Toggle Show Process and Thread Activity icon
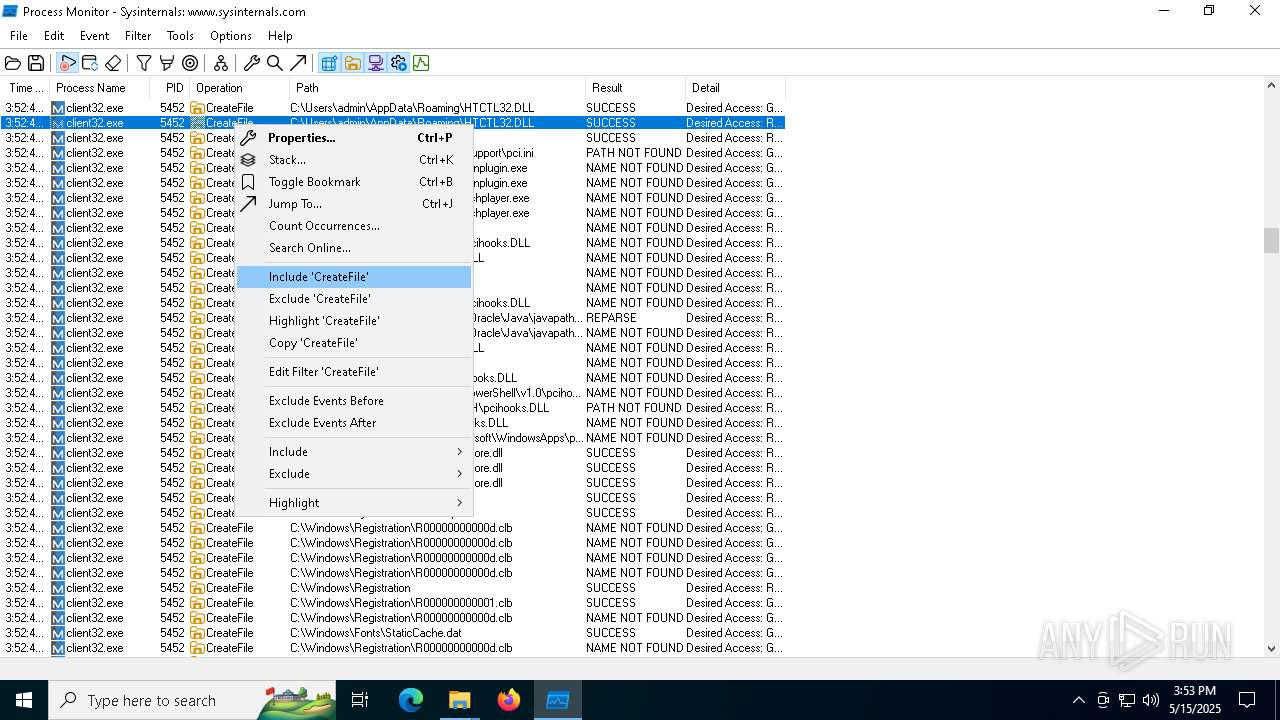 pyautogui.click(x=398, y=63)
